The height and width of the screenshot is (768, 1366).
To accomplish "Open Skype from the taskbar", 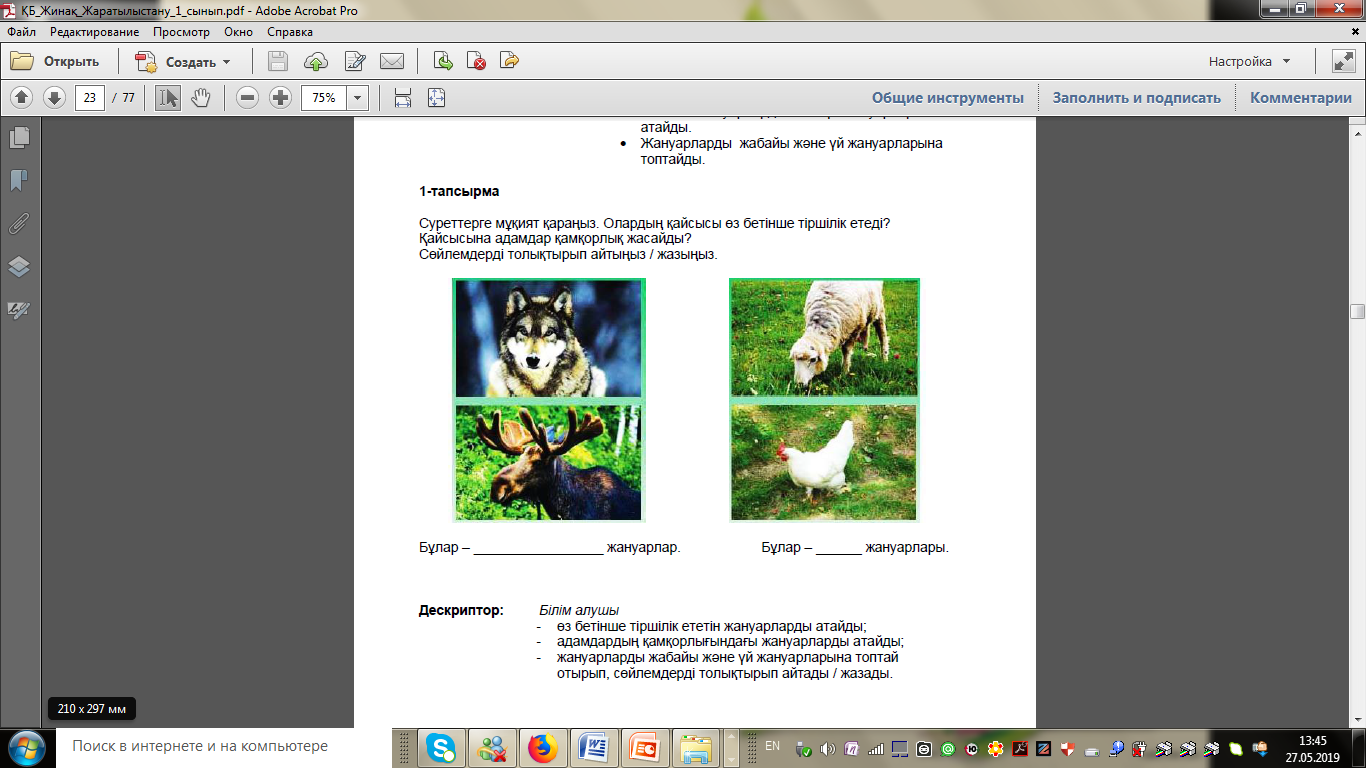I will tap(441, 747).
